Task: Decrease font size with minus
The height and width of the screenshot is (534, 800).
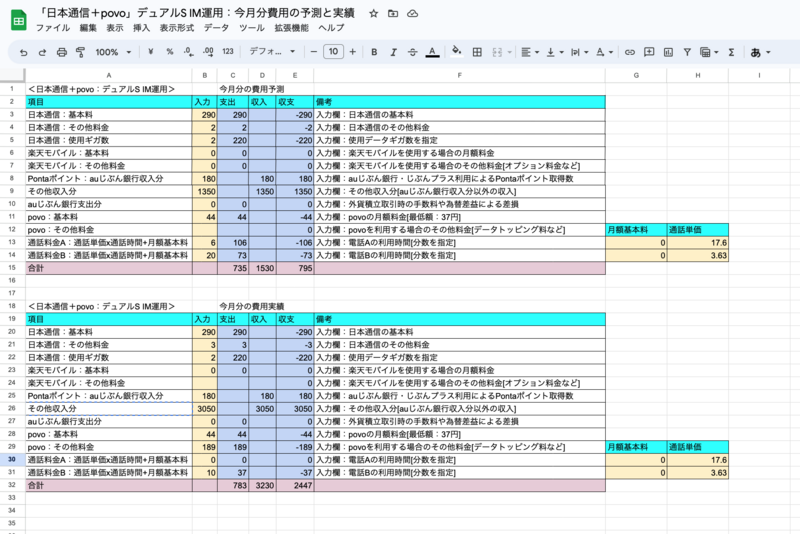Action: click(x=314, y=52)
